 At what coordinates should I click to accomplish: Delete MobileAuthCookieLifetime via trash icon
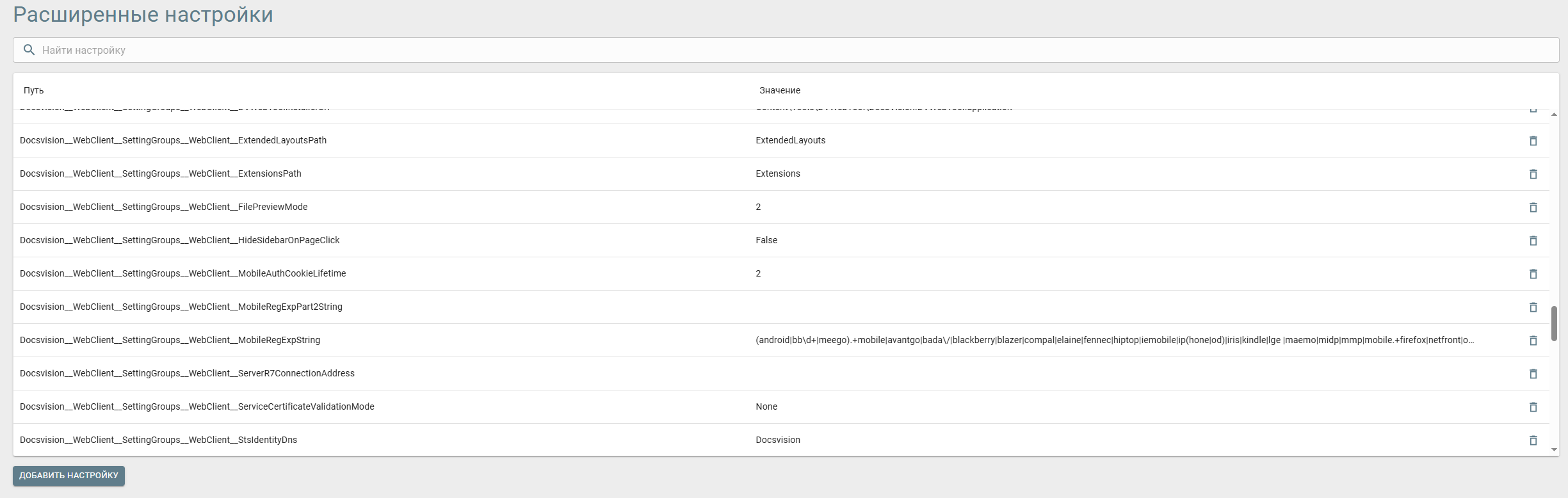(1533, 274)
